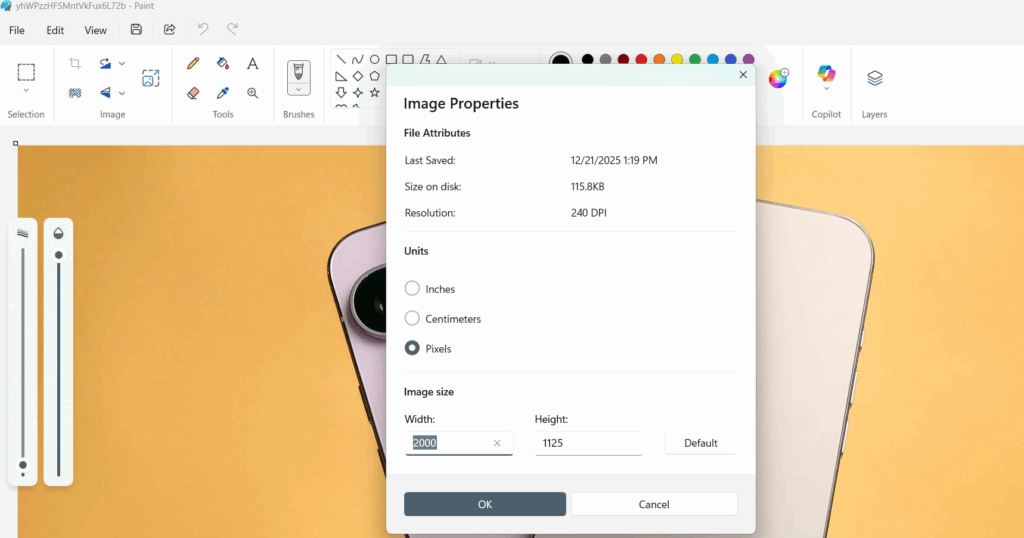
Task: Reset image size with Default button
Action: pyautogui.click(x=700, y=443)
